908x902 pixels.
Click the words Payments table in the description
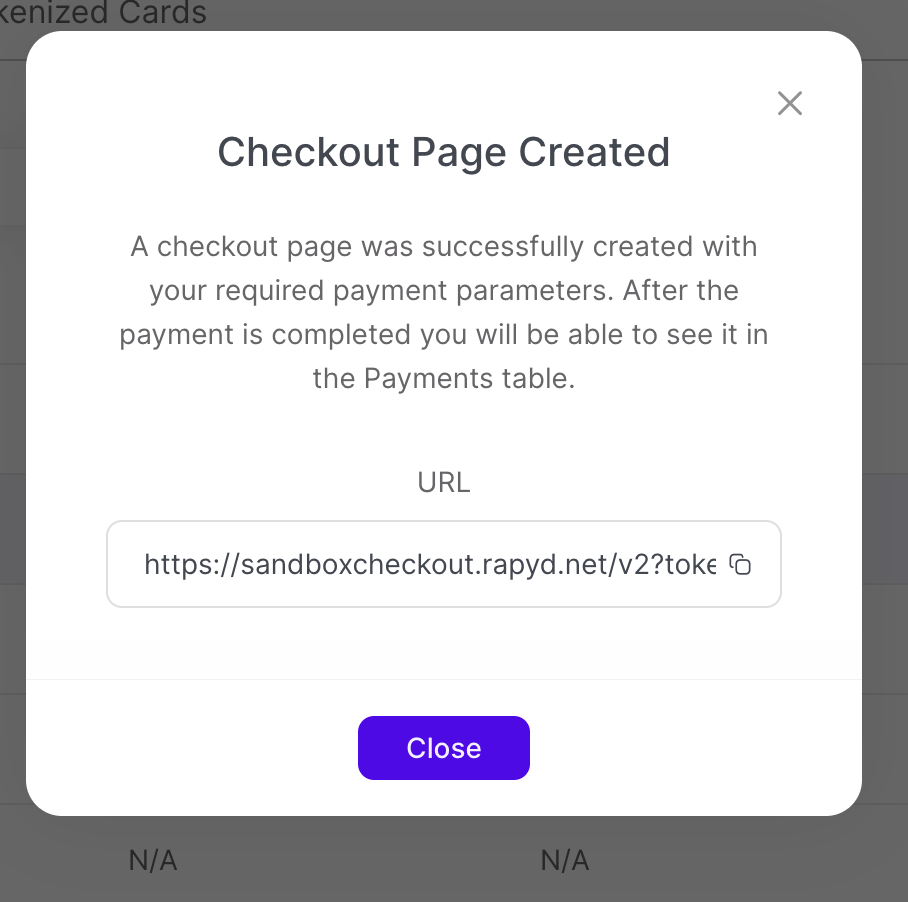(x=468, y=379)
